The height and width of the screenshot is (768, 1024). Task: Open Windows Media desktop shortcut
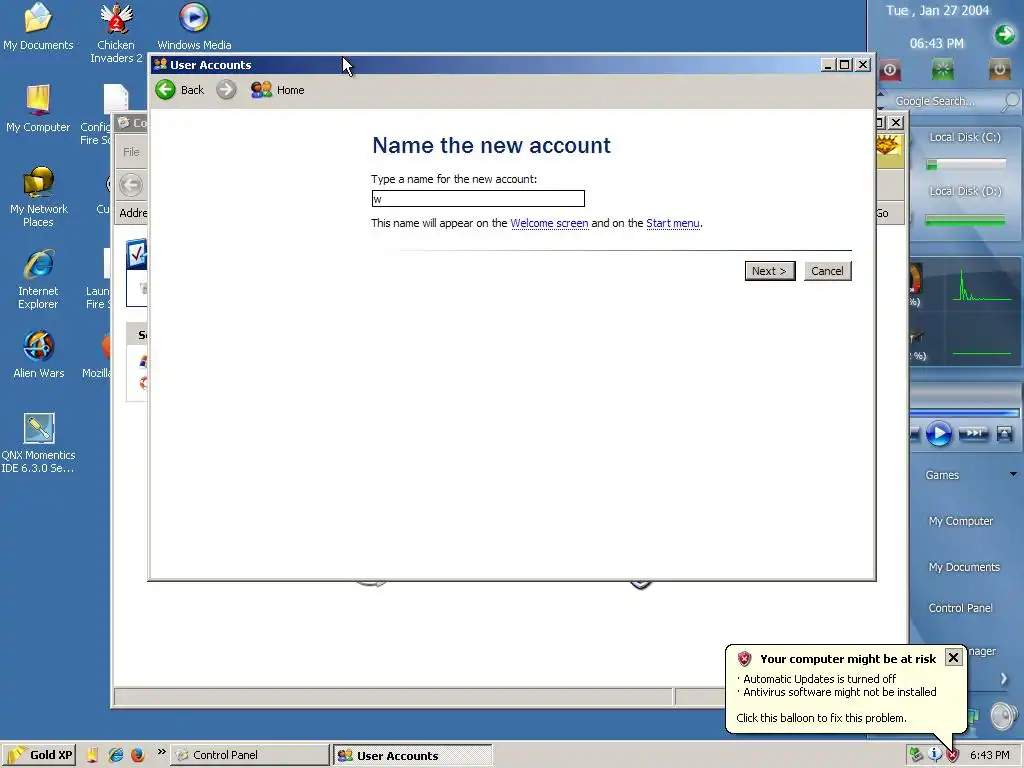point(194,27)
